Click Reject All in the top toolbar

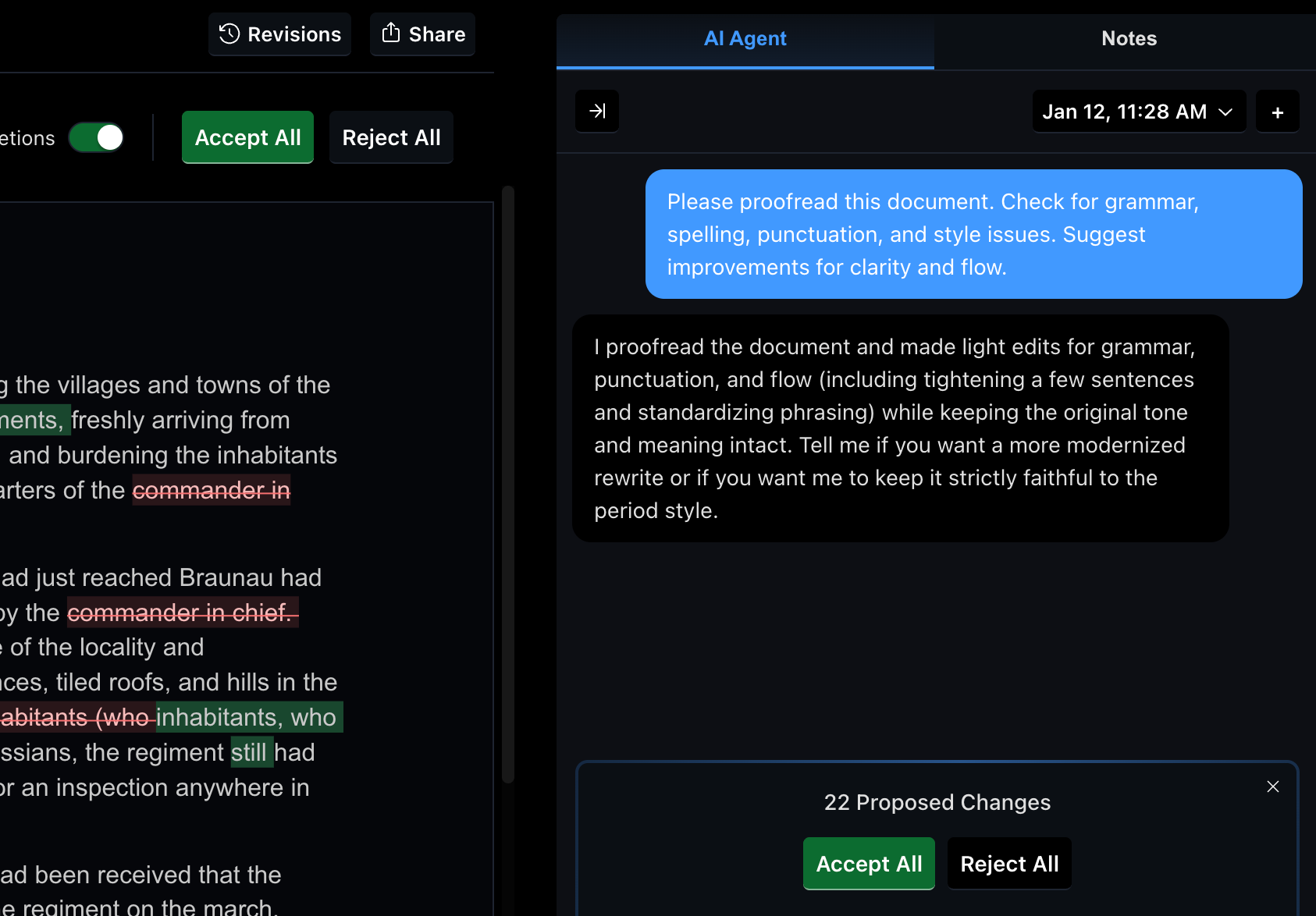390,137
